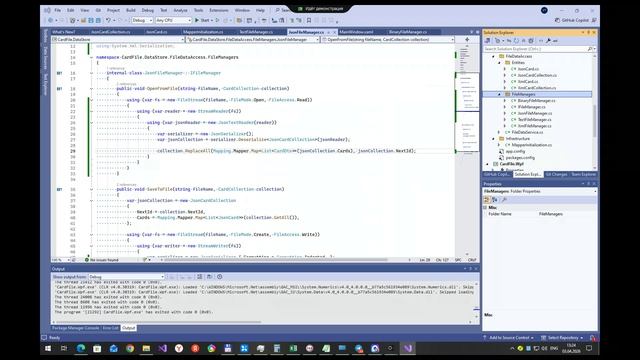This screenshot has width=640, height=360.
Task: Switch to the BinaryFileManager.cs editor tab
Action: point(408,32)
